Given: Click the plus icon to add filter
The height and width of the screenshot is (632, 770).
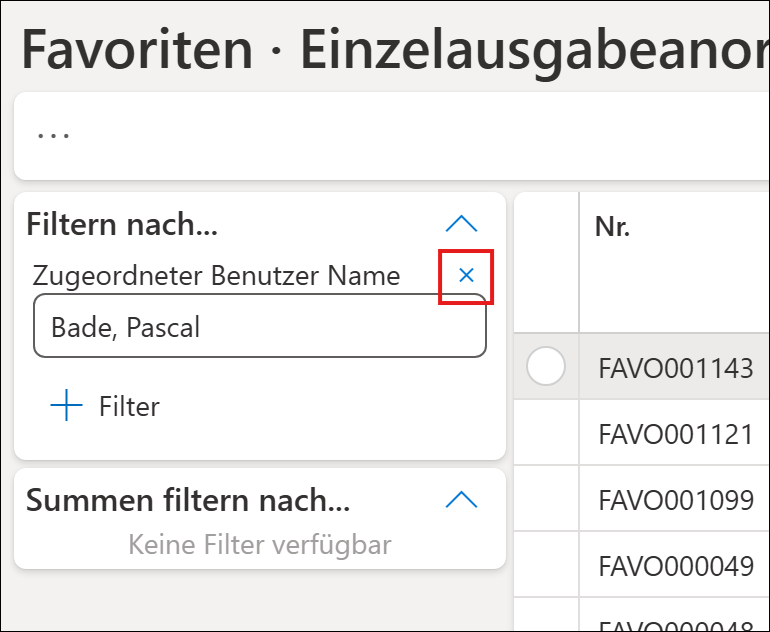Looking at the screenshot, I should click(66, 406).
